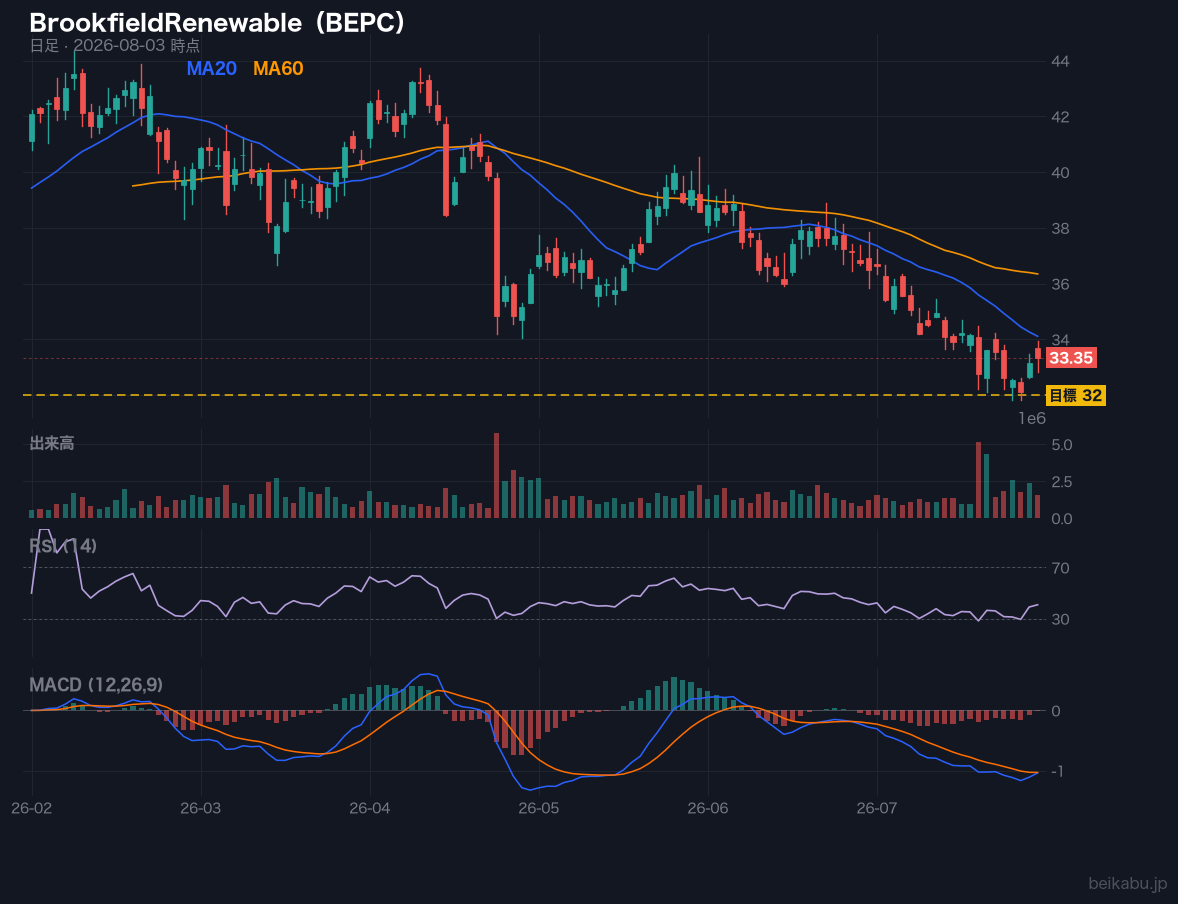The image size is (1178, 904).
Task: Click the RSI (14) panel label
Action: tap(63, 546)
